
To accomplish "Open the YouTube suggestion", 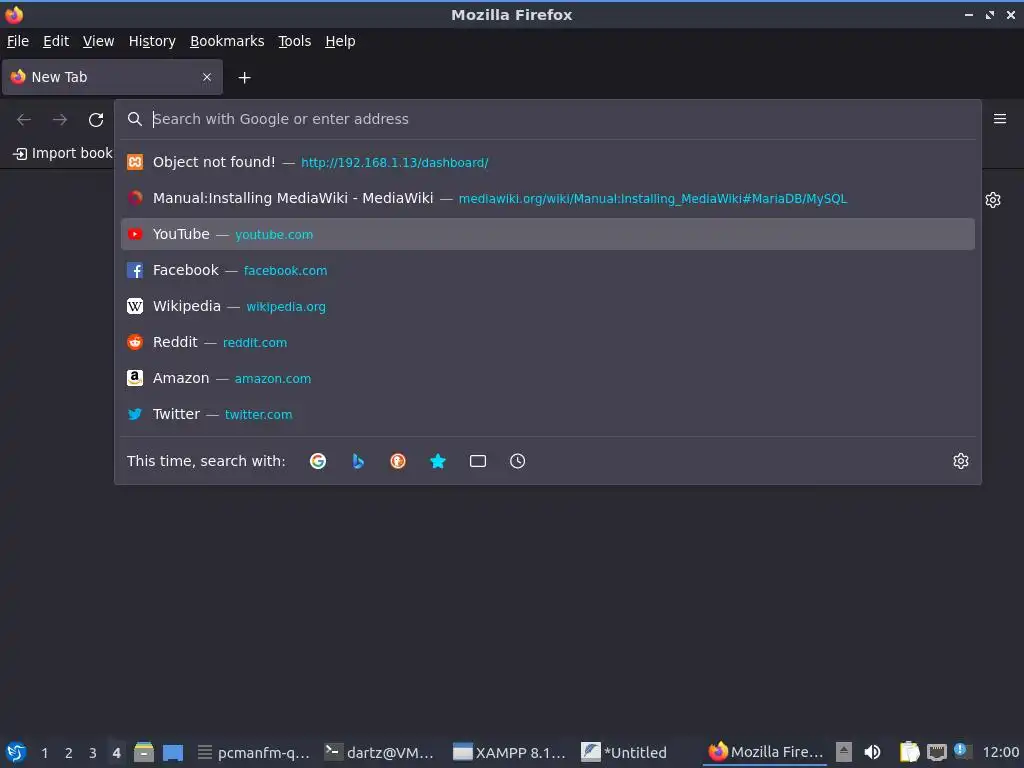I will coord(547,234).
